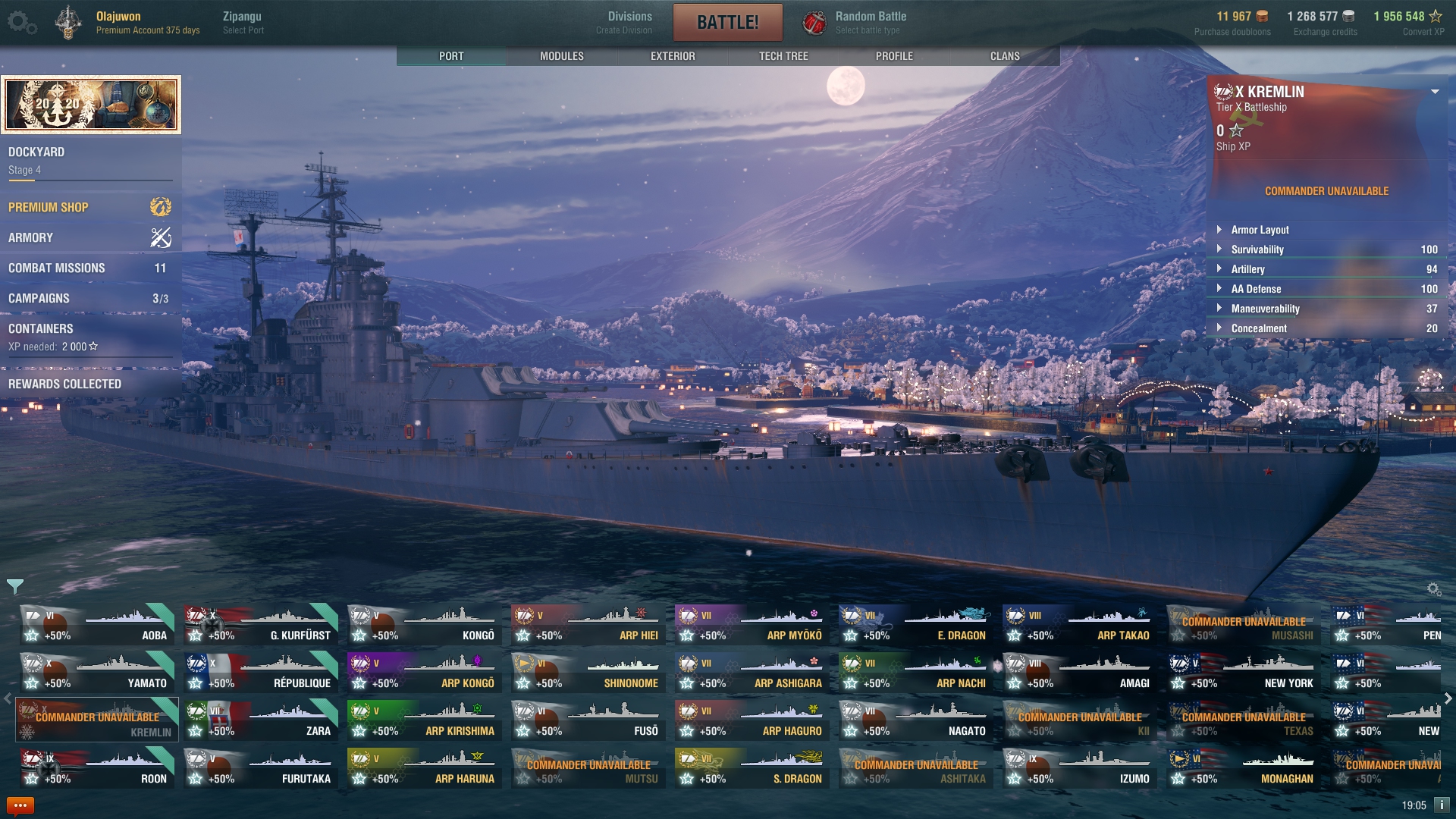The width and height of the screenshot is (1456, 819).
Task: Click the Random Battle type icon
Action: click(x=814, y=23)
